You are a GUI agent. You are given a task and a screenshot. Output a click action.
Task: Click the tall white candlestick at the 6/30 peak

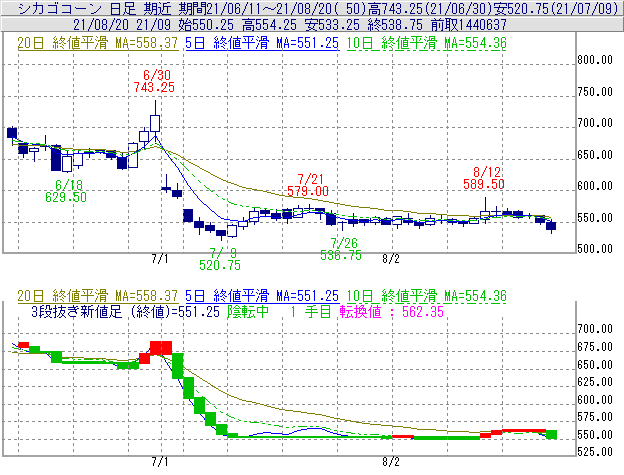coord(155,123)
